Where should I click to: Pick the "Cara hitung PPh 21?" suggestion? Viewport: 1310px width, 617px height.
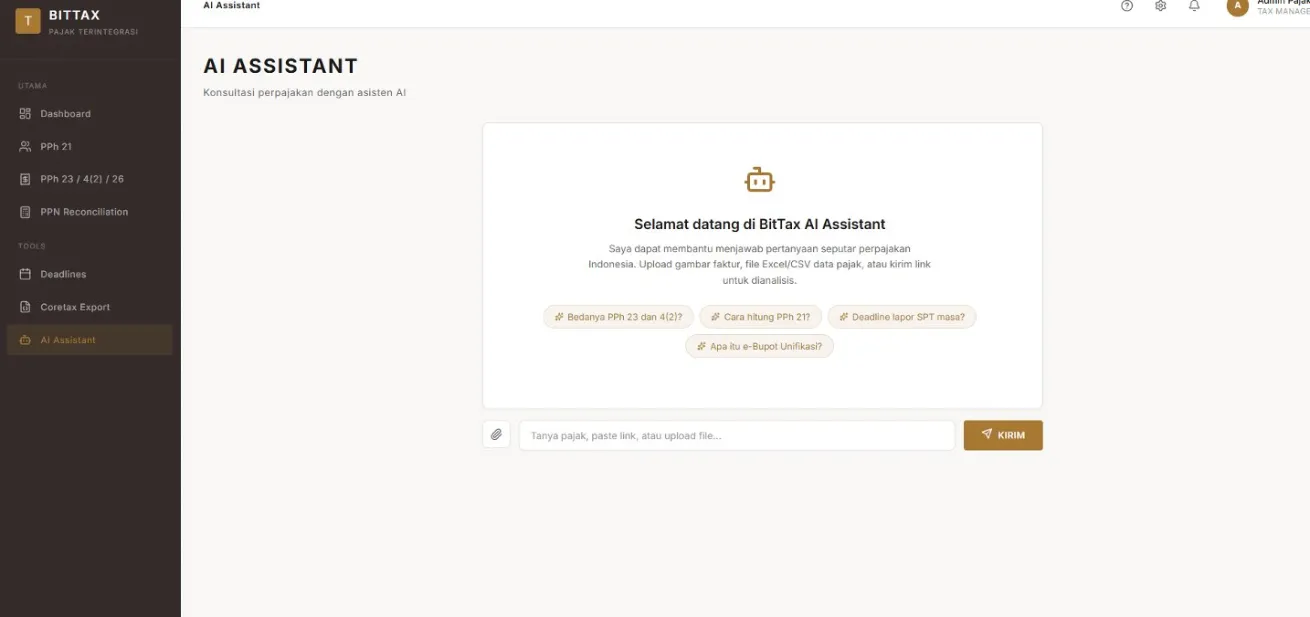click(x=761, y=317)
